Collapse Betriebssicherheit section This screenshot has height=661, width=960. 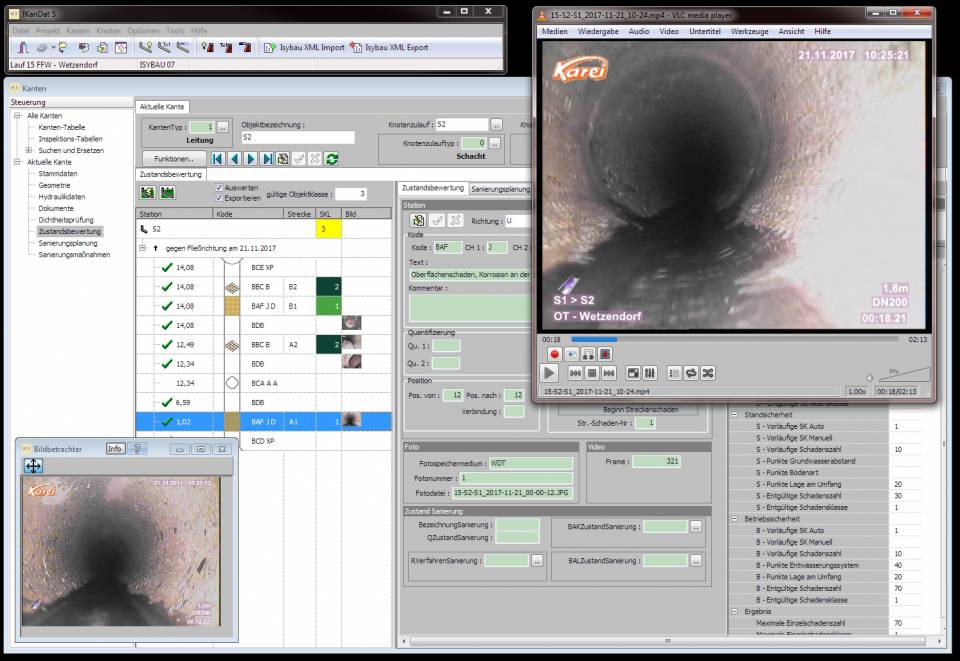[x=735, y=518]
